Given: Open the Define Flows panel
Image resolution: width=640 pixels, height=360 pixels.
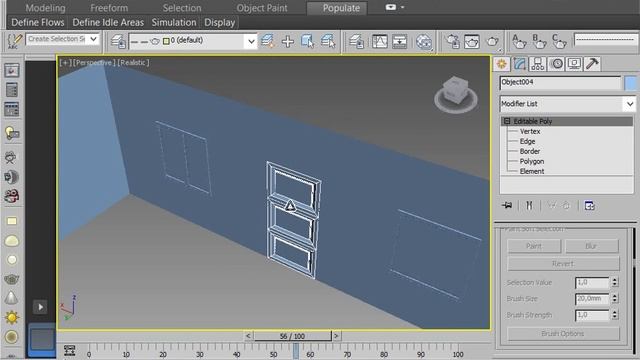Looking at the screenshot, I should tap(38, 22).
